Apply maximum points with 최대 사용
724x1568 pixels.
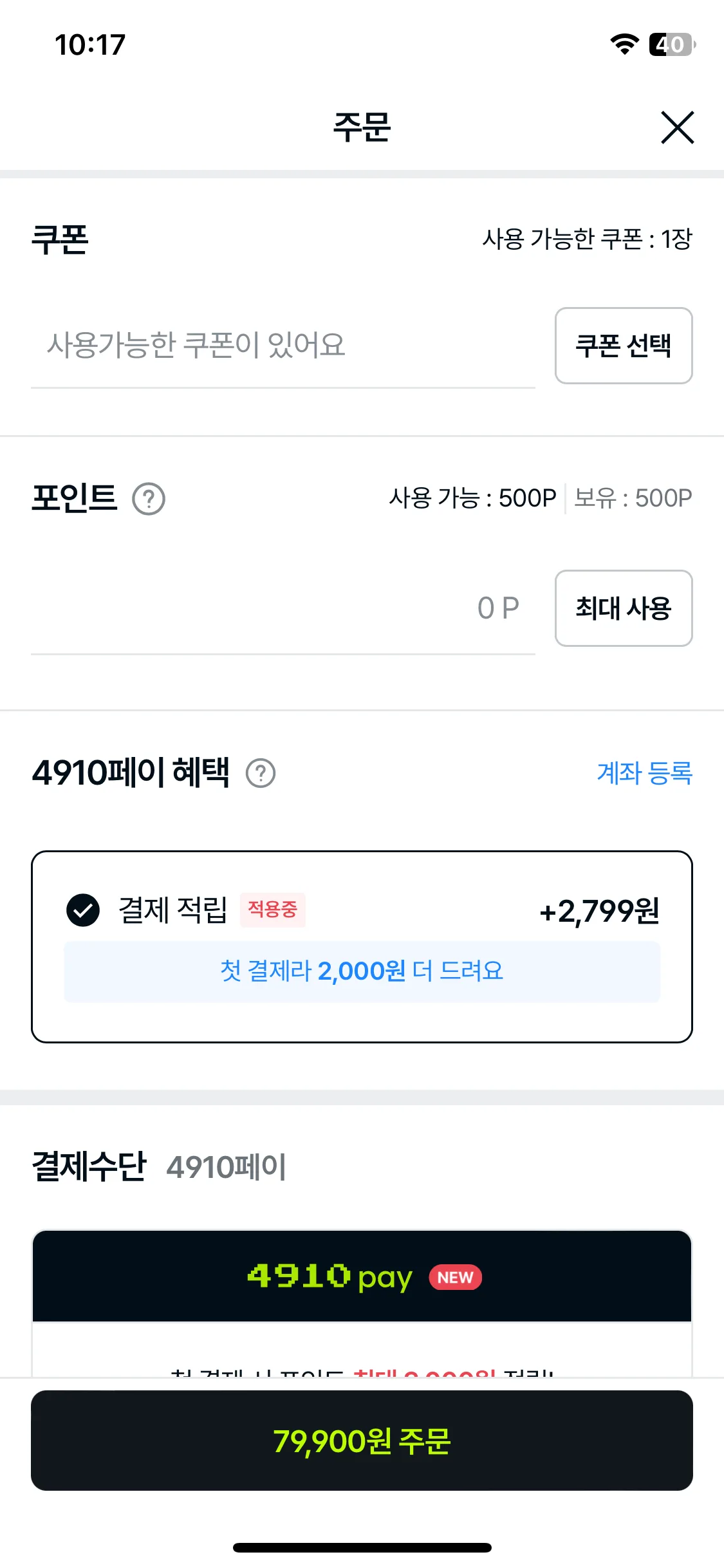[x=624, y=608]
